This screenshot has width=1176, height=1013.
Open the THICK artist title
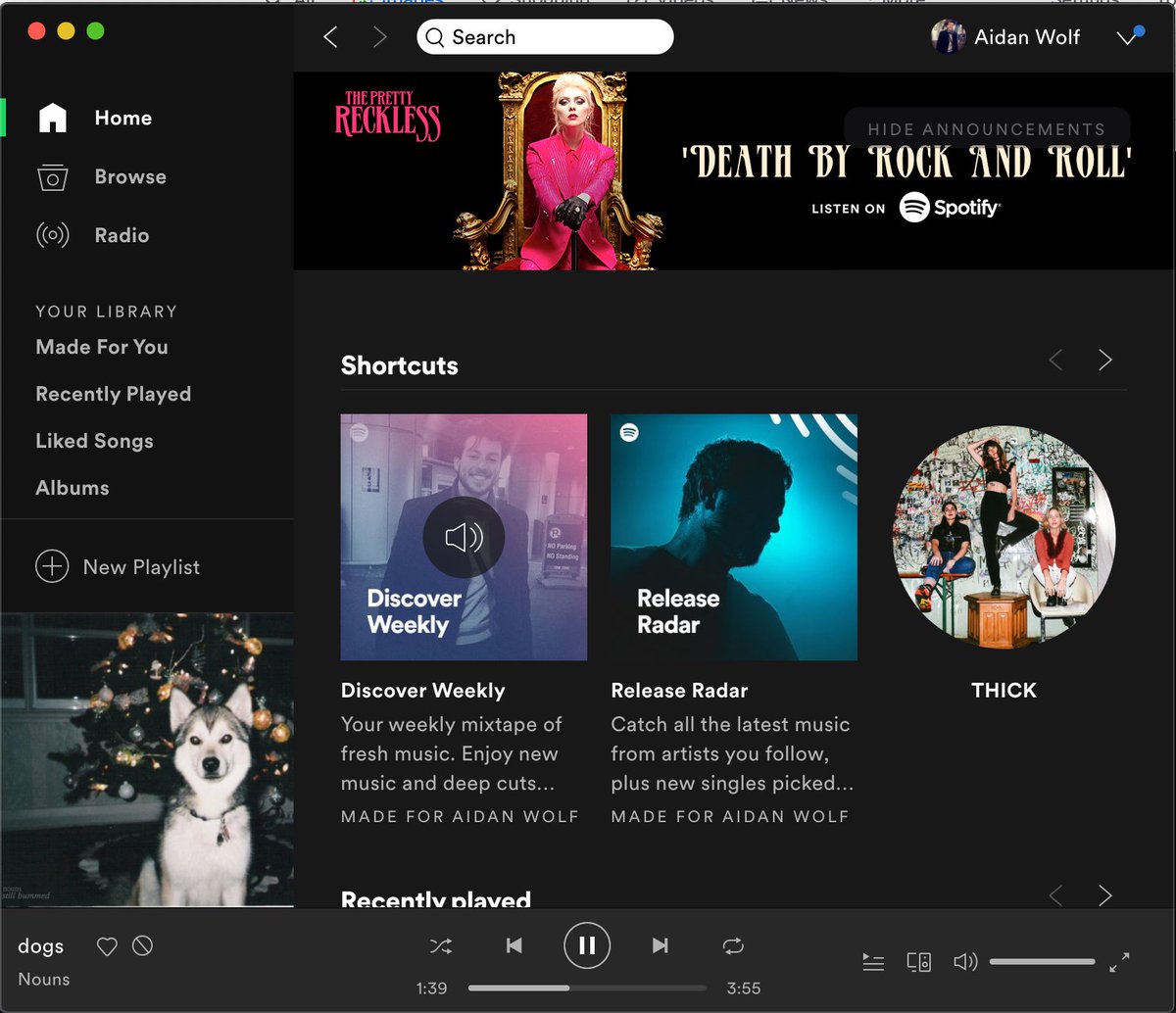point(1004,691)
